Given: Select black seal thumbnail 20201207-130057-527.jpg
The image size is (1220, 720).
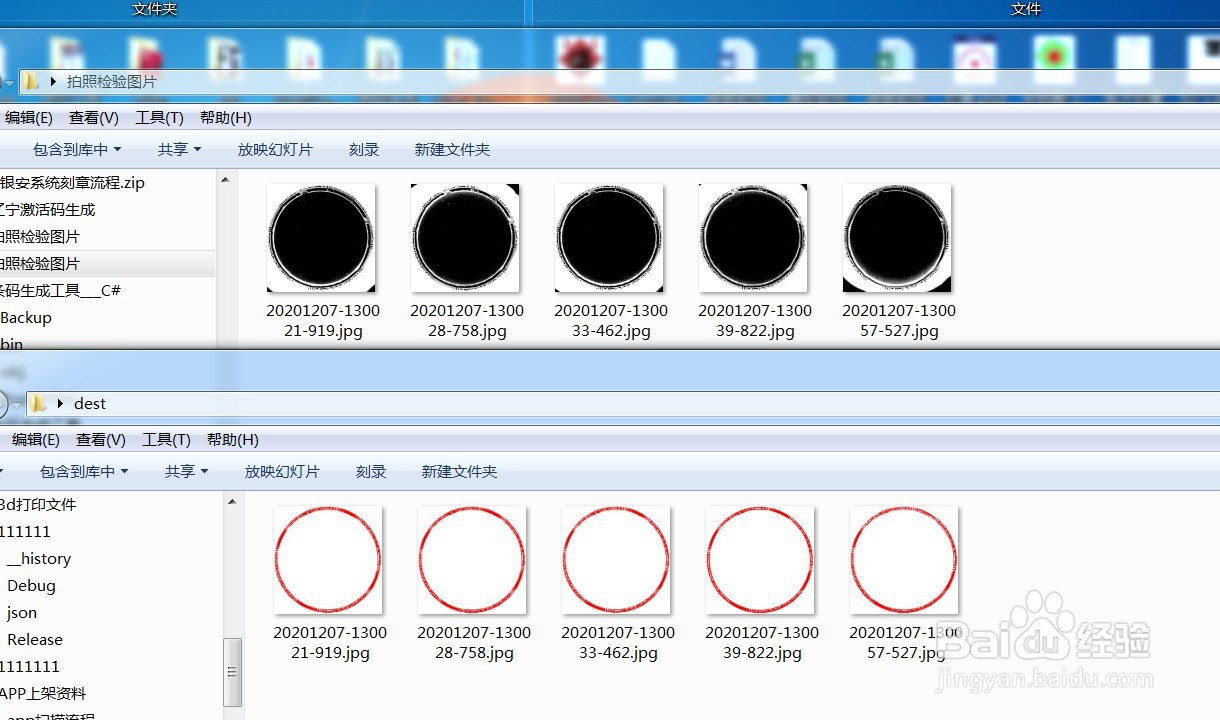Looking at the screenshot, I should point(897,238).
